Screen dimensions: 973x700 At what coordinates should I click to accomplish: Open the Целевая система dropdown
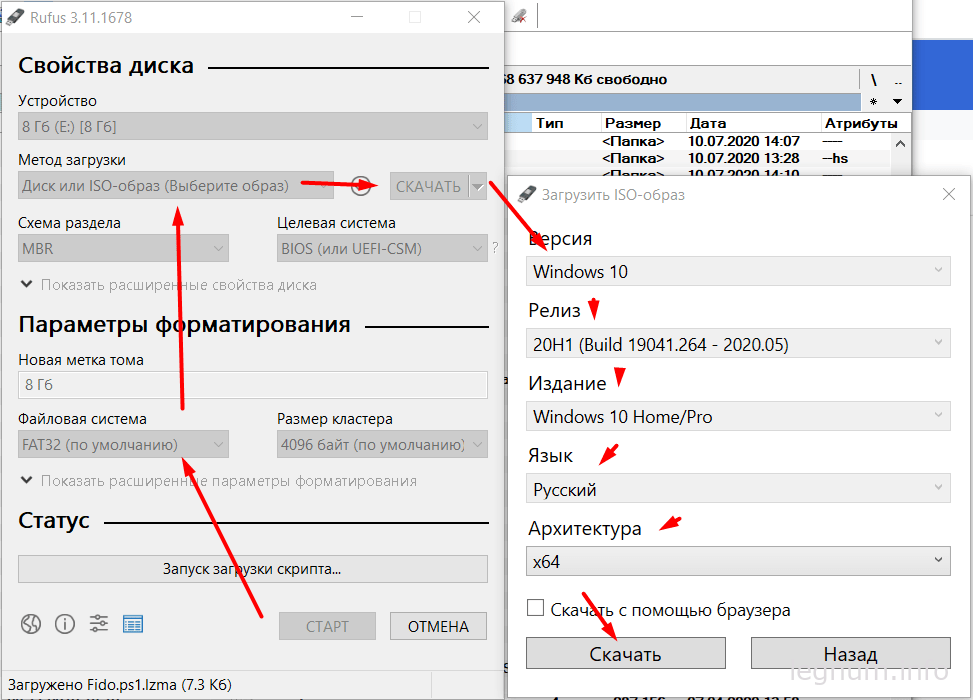coord(382,248)
